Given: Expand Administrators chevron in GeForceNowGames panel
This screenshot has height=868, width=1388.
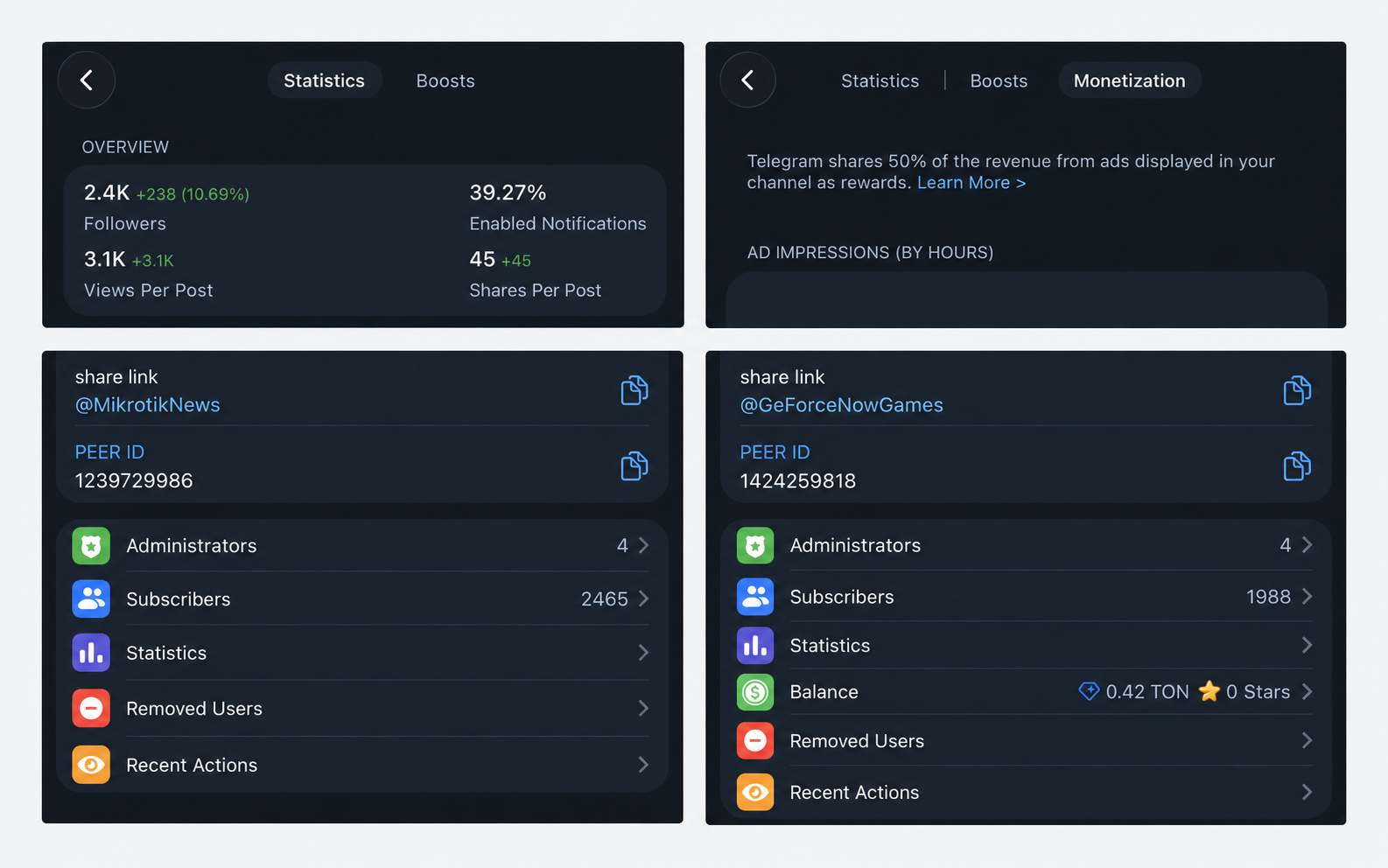Looking at the screenshot, I should pyautogui.click(x=1307, y=545).
